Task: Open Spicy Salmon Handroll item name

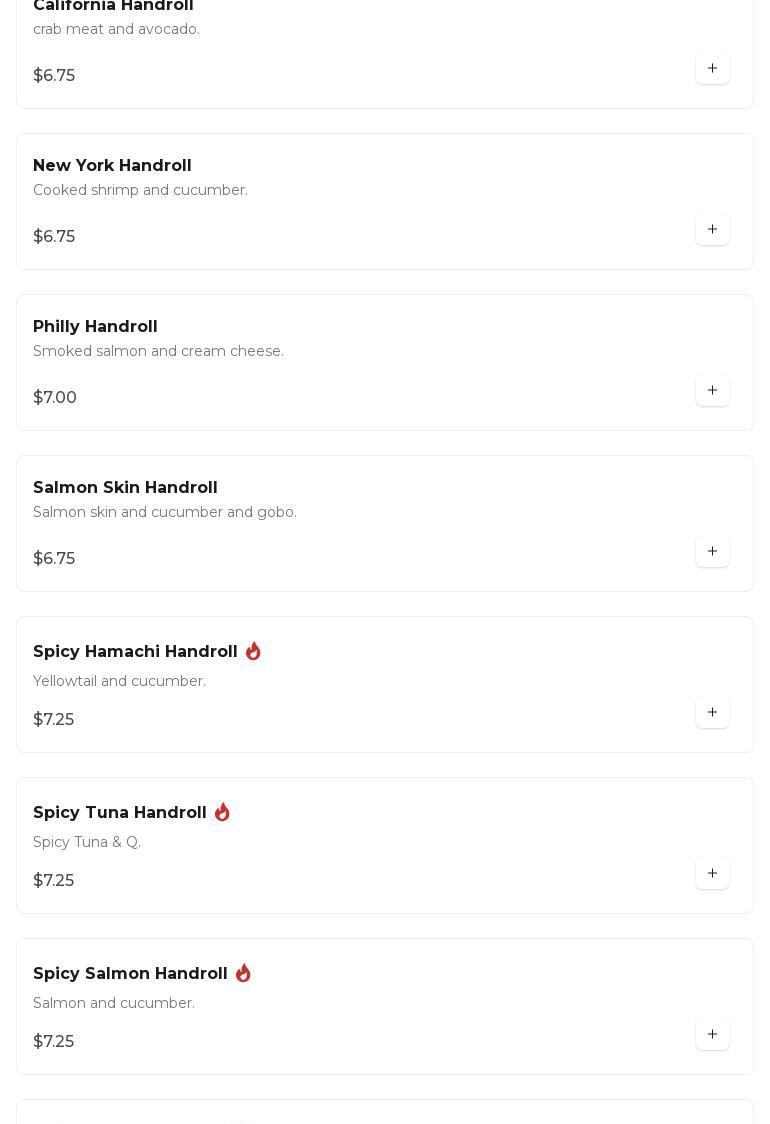Action: click(x=130, y=974)
